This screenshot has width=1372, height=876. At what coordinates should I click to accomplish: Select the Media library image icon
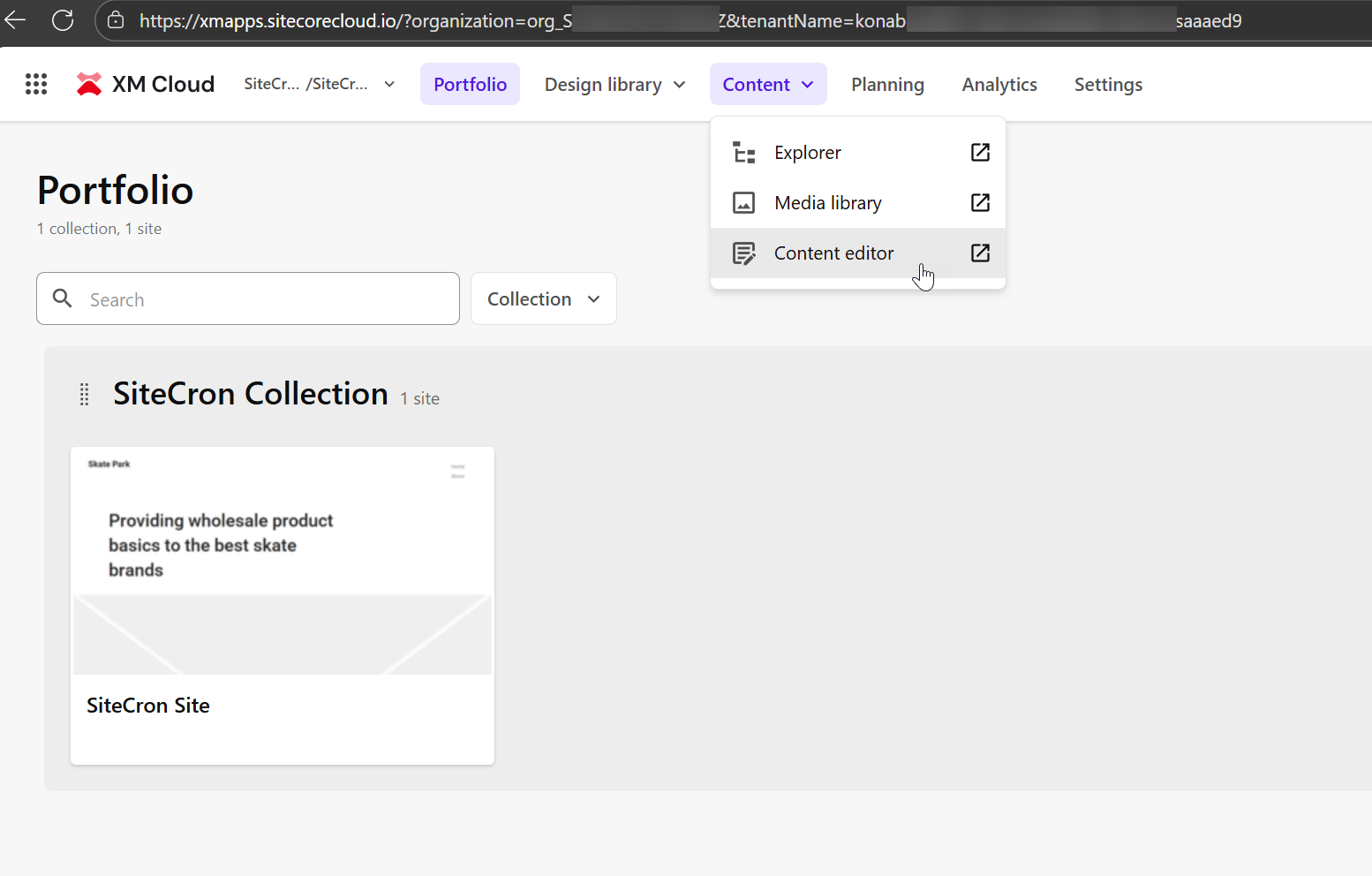click(x=744, y=202)
